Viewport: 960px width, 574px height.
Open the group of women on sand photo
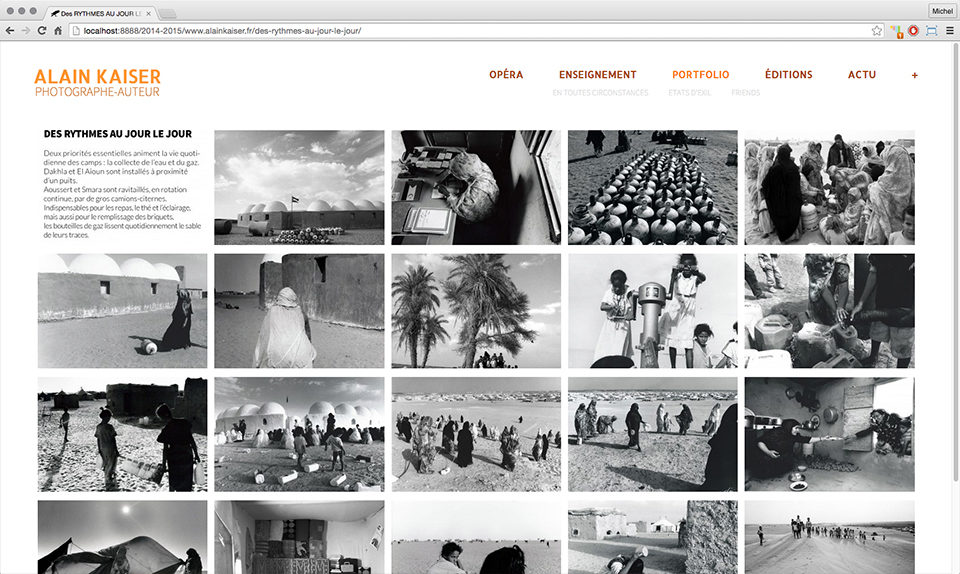(476, 434)
